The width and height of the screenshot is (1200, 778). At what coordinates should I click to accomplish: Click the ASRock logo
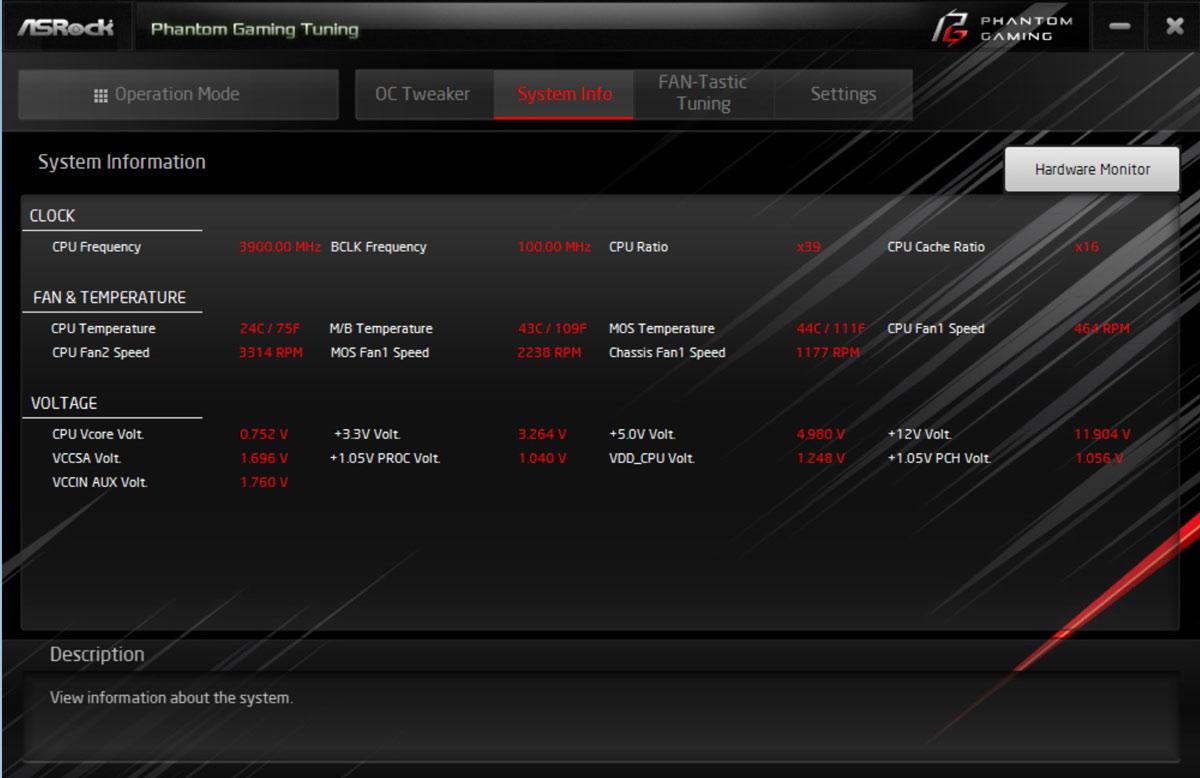point(65,28)
